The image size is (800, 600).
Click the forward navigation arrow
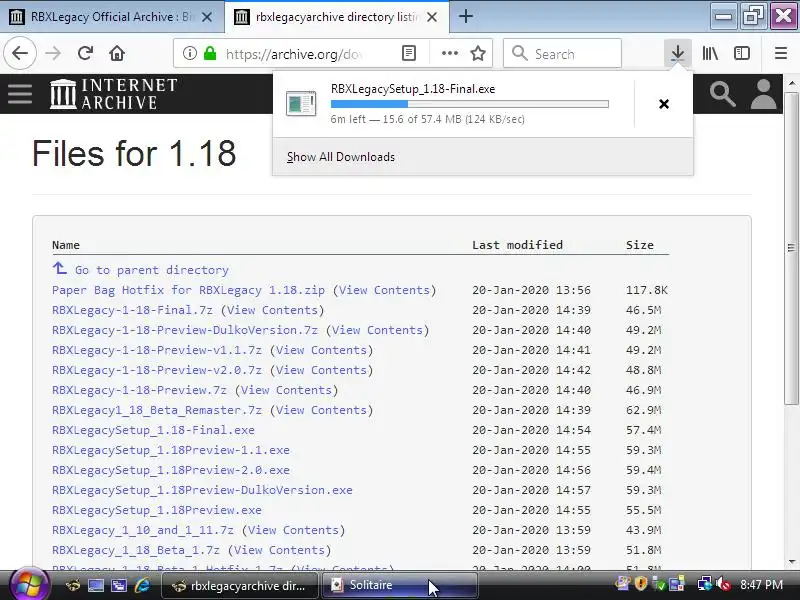pyautogui.click(x=53, y=53)
